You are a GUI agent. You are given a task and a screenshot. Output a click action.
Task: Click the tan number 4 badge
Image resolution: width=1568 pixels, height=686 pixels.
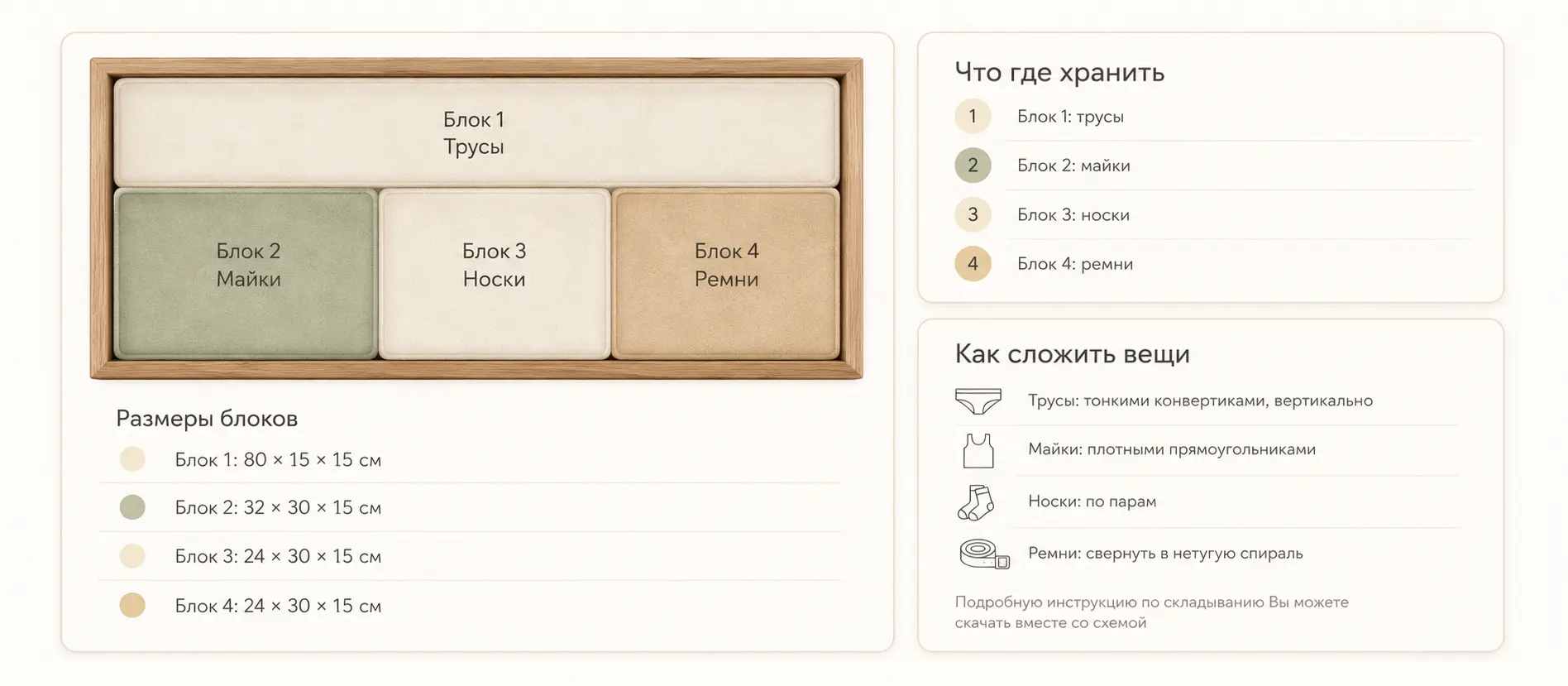click(973, 264)
